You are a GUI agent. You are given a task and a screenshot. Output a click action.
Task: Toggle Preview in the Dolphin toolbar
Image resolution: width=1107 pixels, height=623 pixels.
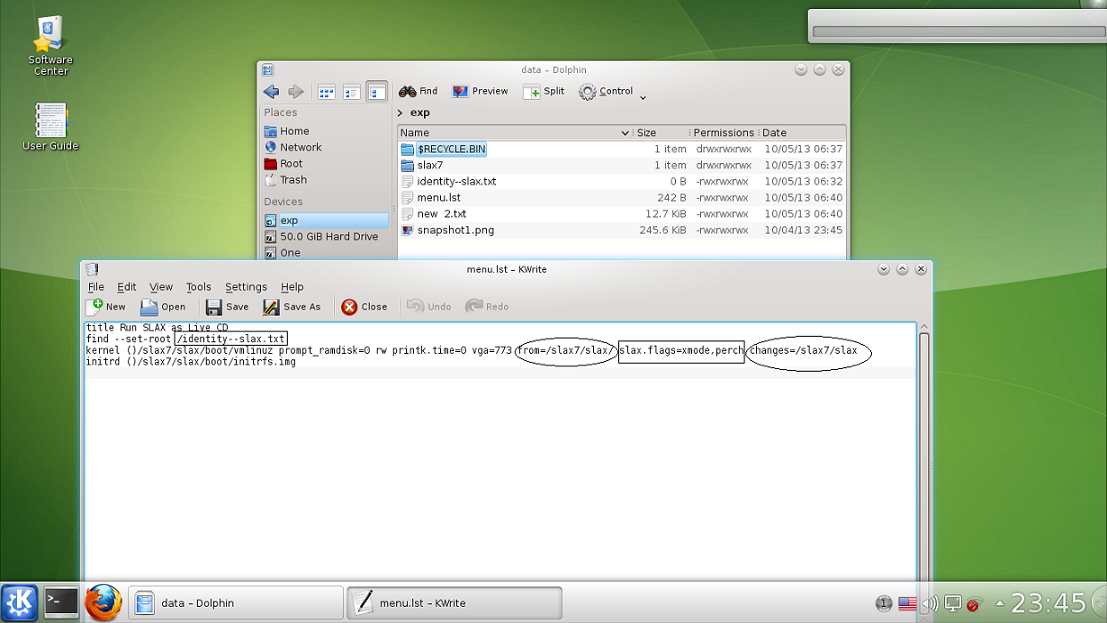point(480,91)
